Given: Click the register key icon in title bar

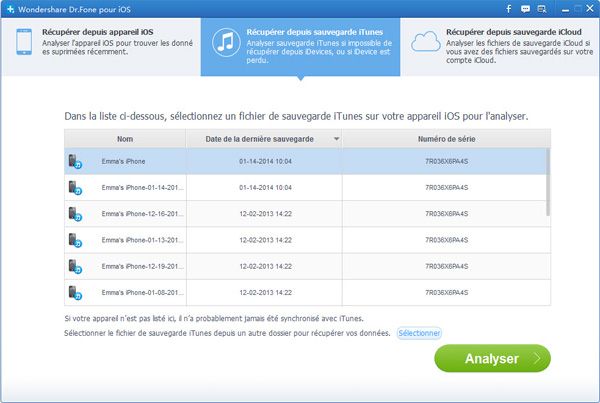Looking at the screenshot, I should 542,9.
